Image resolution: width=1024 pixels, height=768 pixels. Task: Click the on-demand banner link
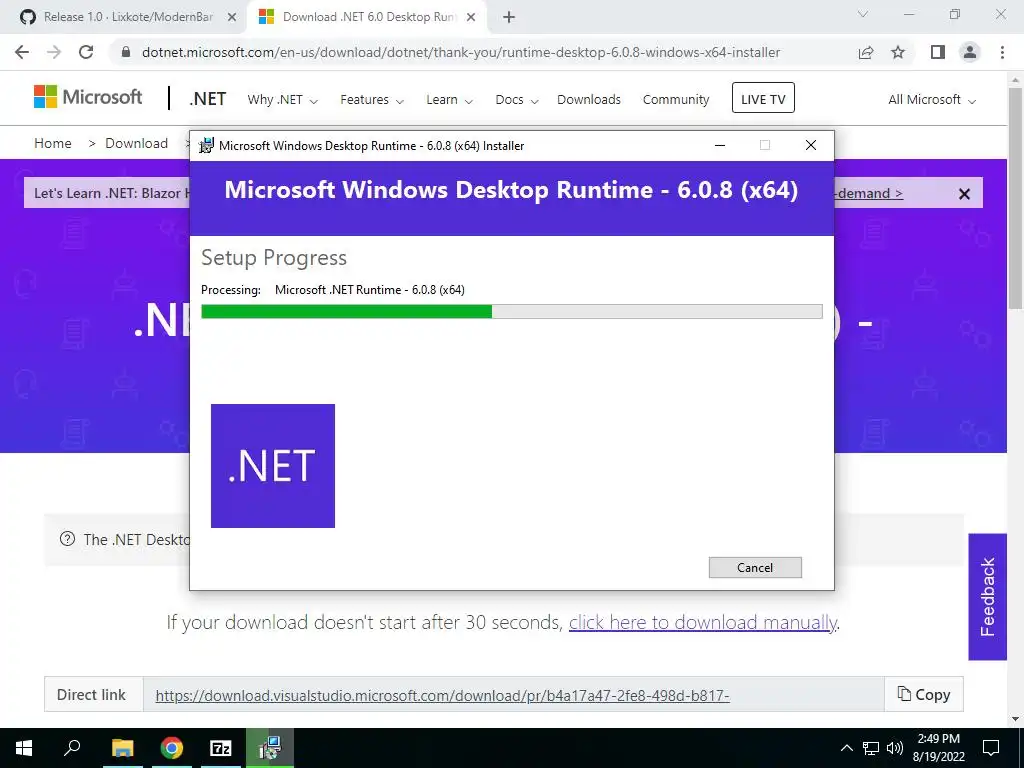click(x=869, y=194)
